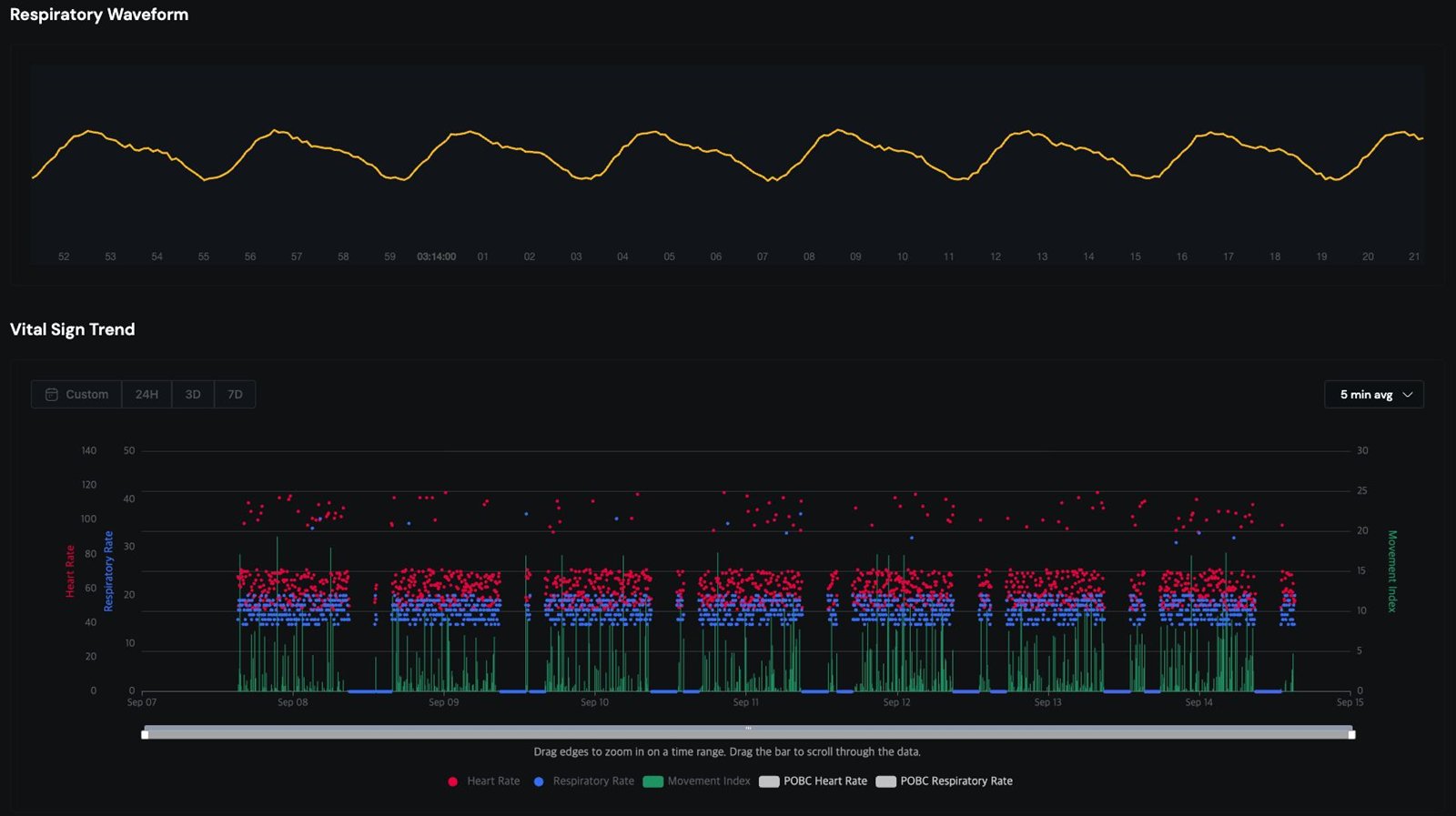Click the Vital Sign Trend heading

(x=73, y=329)
